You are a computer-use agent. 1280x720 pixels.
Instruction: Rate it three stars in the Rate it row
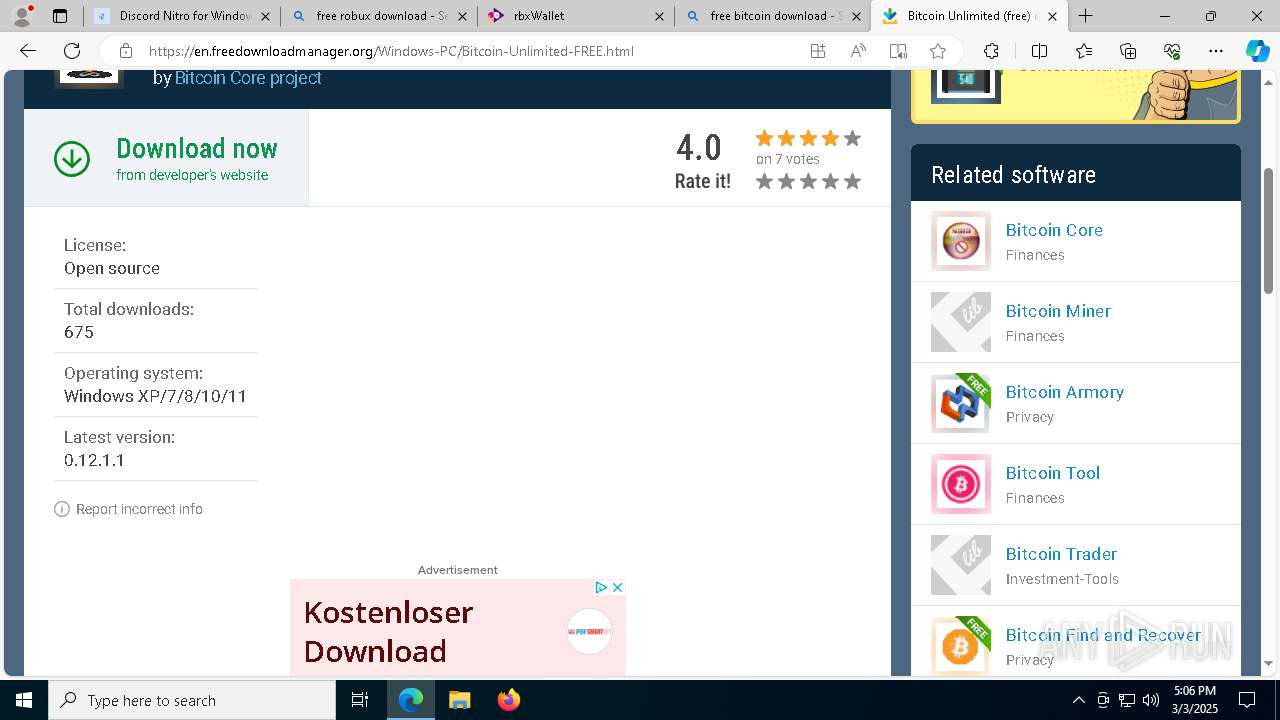[x=808, y=181]
